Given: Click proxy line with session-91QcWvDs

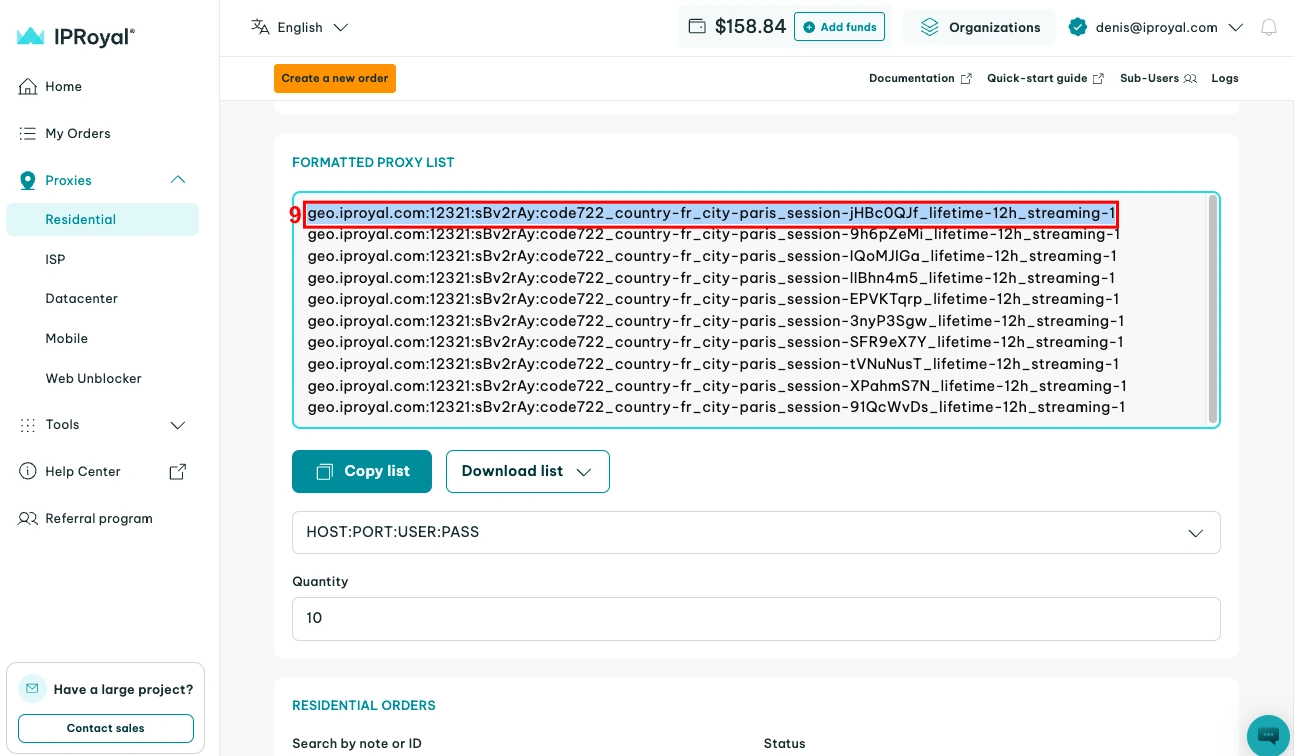Looking at the screenshot, I should click(x=716, y=408).
